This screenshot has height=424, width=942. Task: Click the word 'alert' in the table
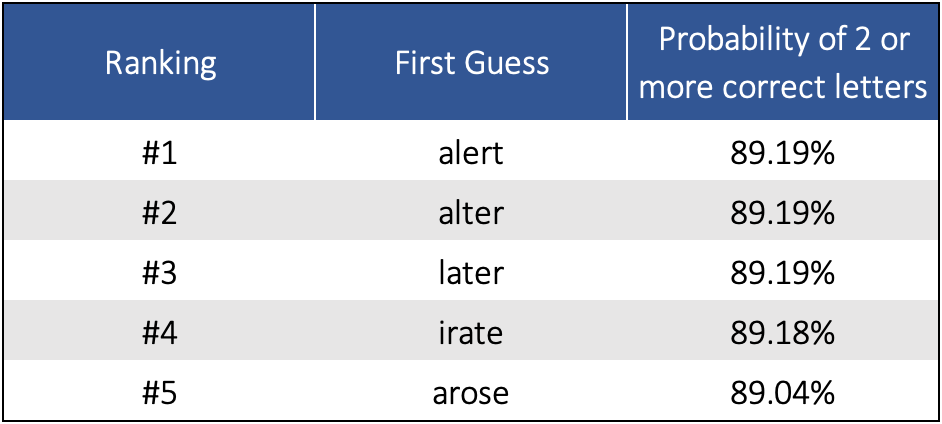point(472,156)
